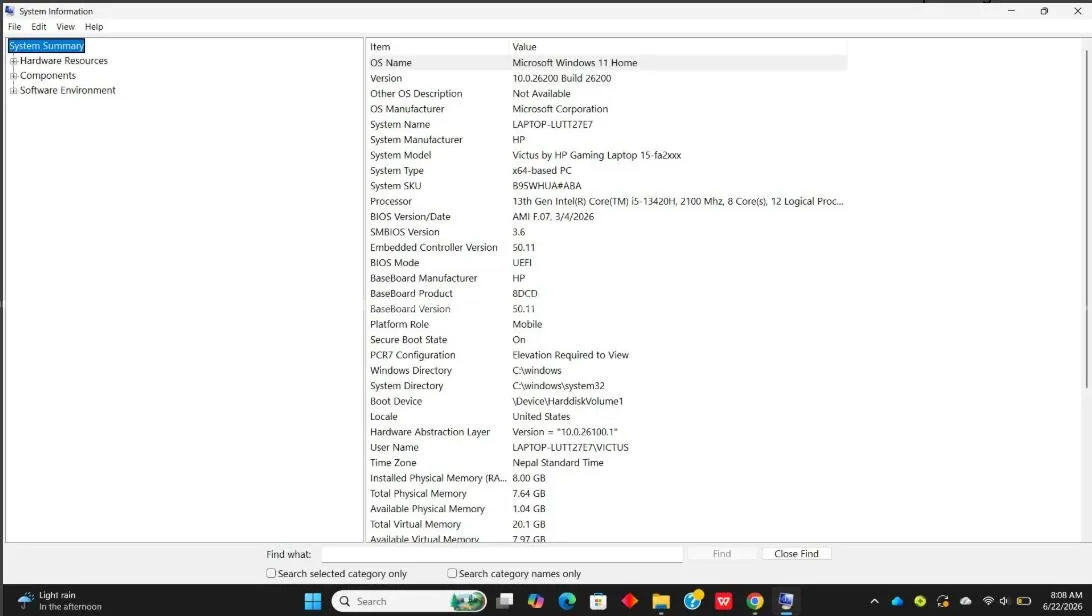Select Hardware Resources category
The height and width of the screenshot is (616, 1092).
(64, 61)
